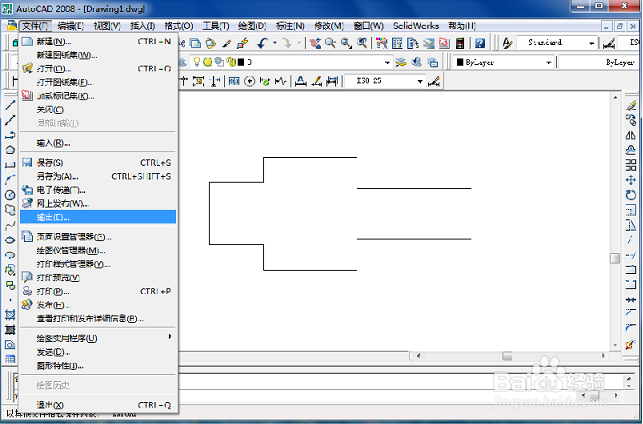Click the Layer Previous icon
Image resolution: width=643 pixels, height=424 pixels.
pos(417,62)
